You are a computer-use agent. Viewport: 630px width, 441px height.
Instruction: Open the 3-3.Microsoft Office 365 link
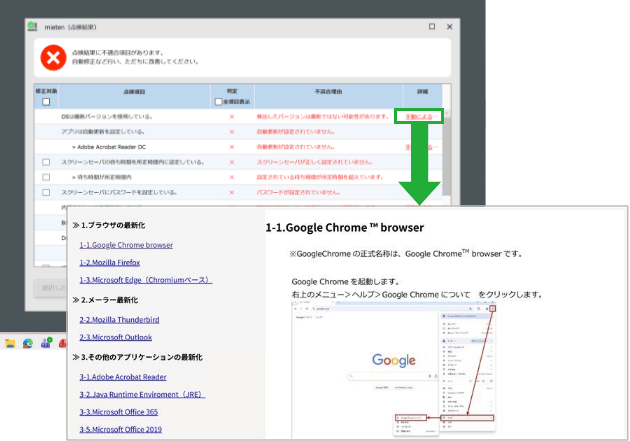point(119,412)
